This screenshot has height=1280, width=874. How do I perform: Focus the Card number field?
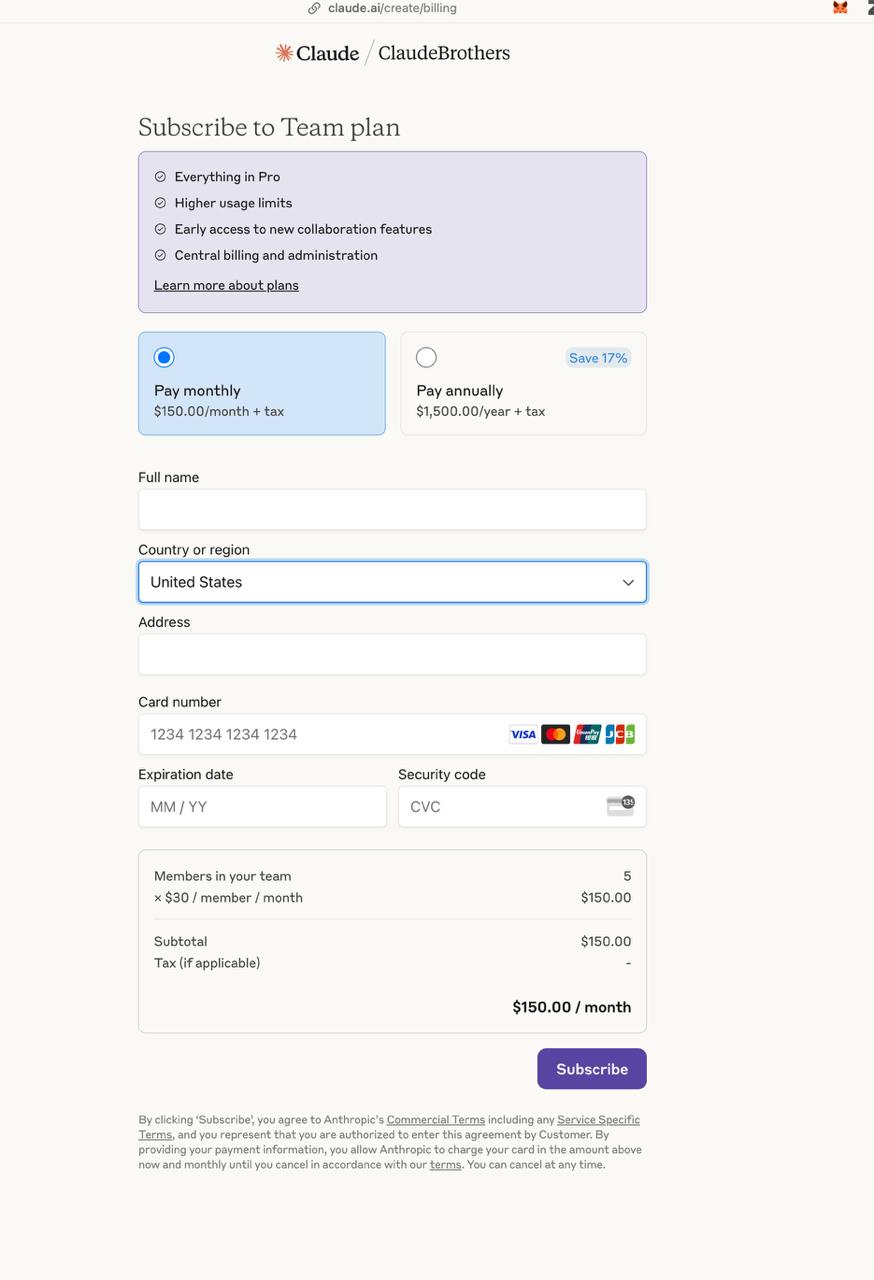click(x=392, y=734)
